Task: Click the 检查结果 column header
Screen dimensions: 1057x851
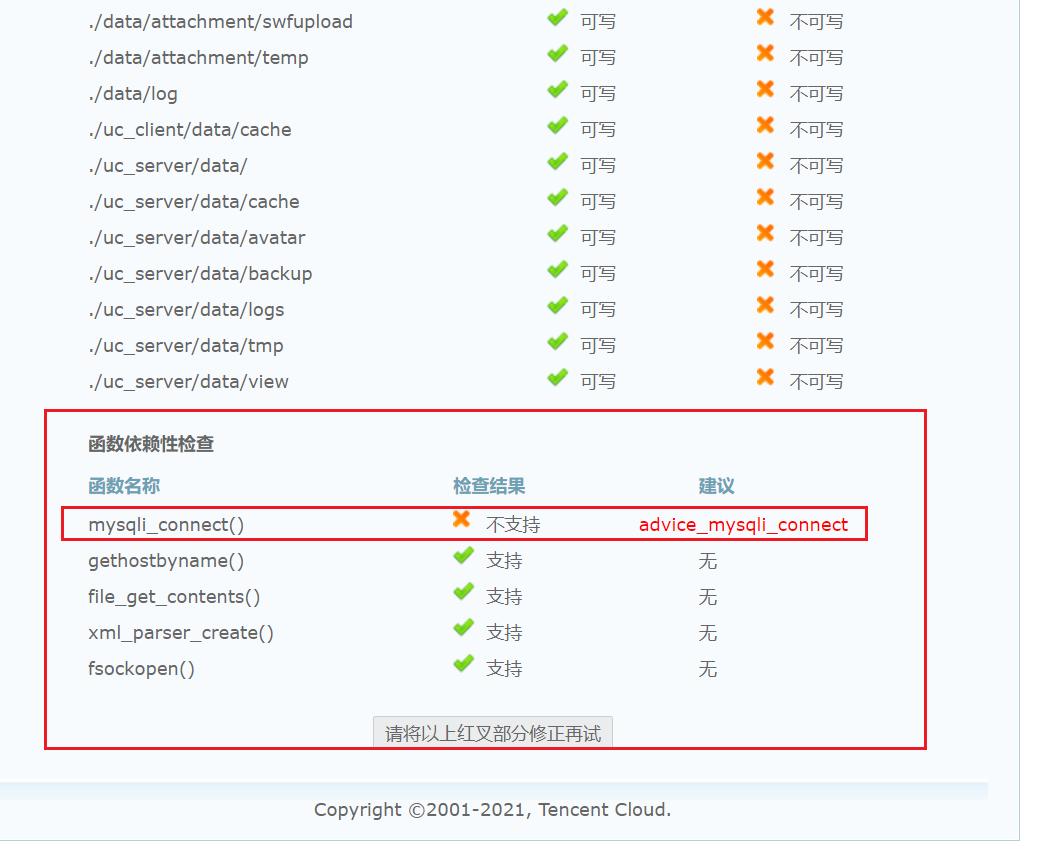Action: point(489,486)
